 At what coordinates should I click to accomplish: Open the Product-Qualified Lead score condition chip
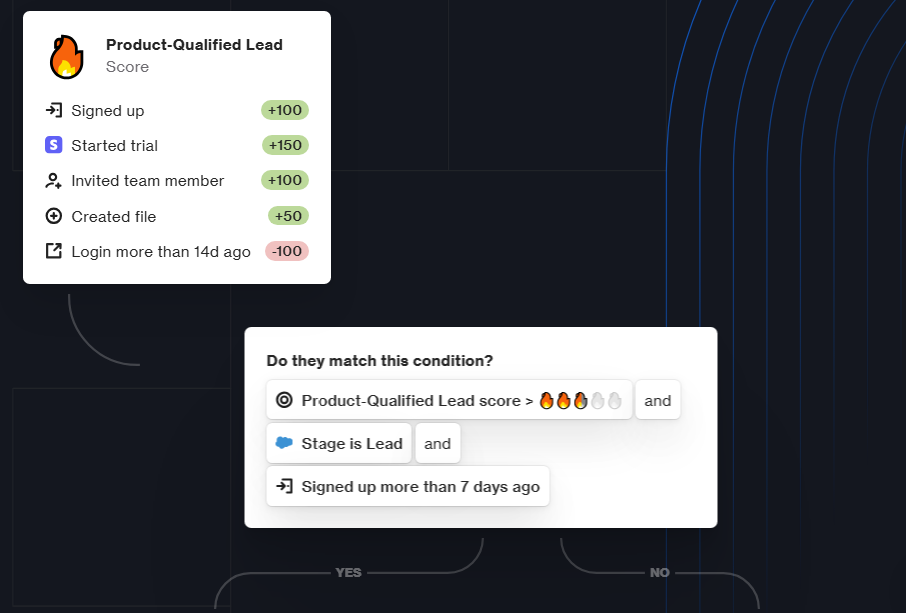pyautogui.click(x=449, y=400)
